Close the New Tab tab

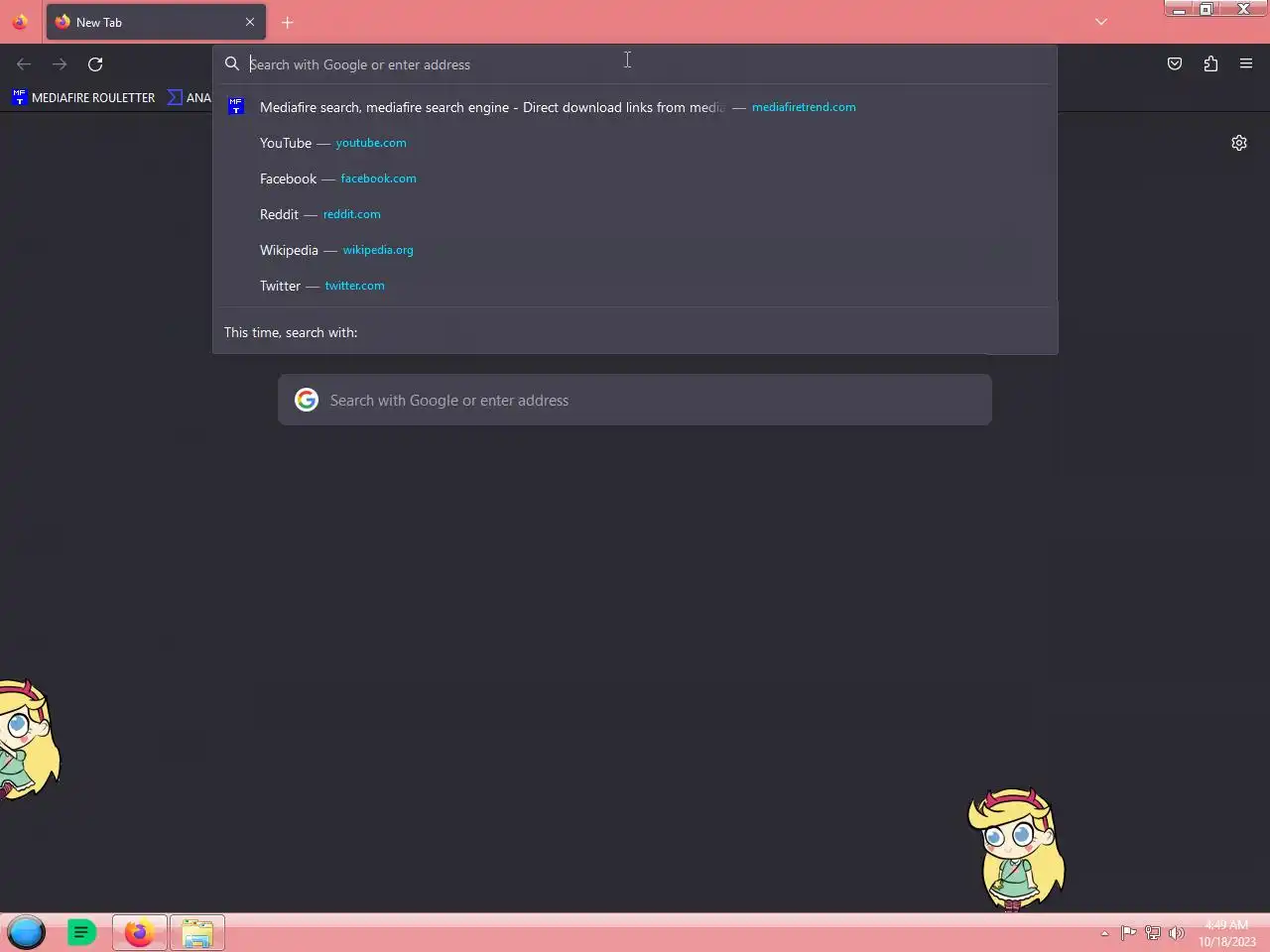[250, 22]
